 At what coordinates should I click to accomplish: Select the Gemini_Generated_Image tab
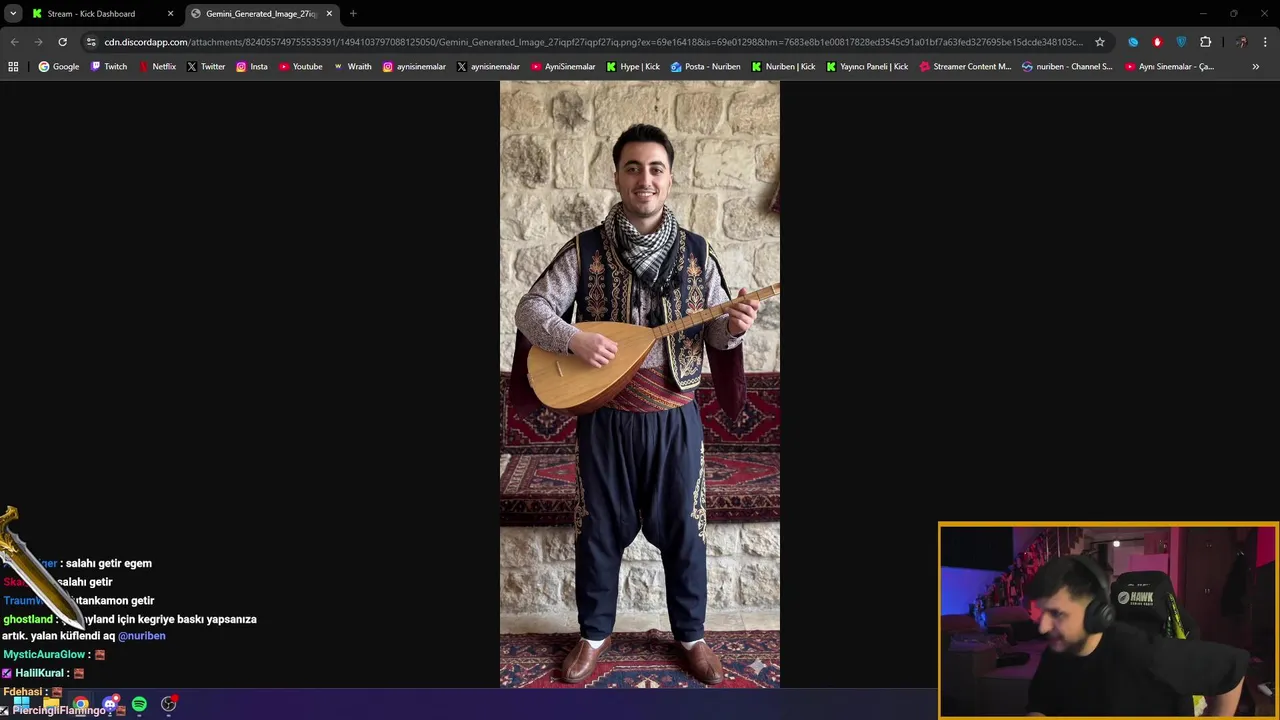coord(262,14)
